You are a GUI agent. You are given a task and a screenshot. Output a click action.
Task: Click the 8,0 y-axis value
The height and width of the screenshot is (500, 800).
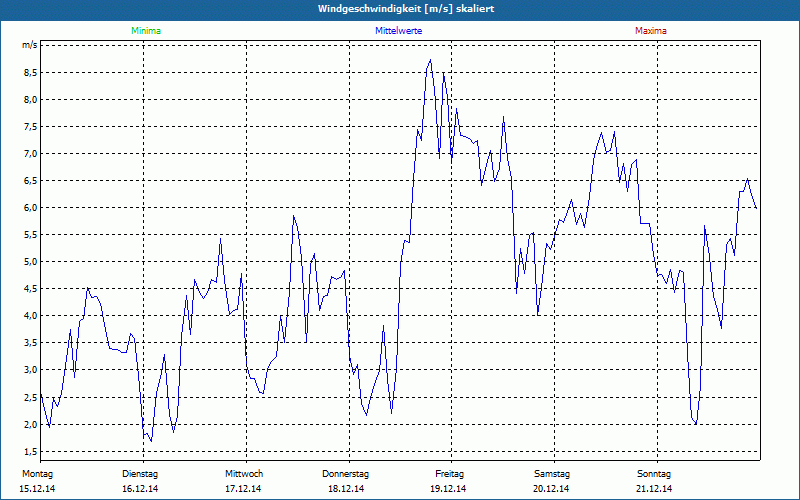pos(31,99)
